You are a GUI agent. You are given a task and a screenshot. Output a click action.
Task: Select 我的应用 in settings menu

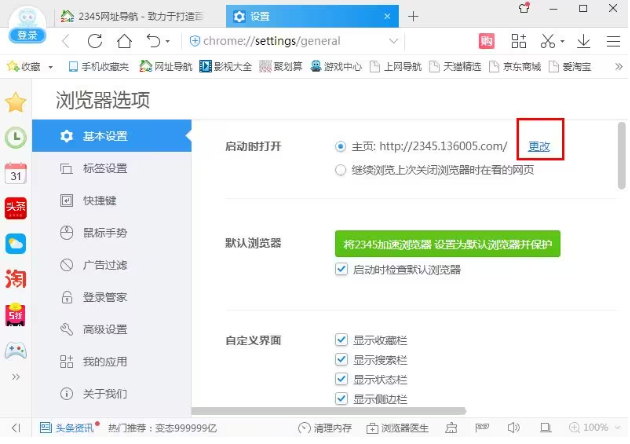click(112, 361)
